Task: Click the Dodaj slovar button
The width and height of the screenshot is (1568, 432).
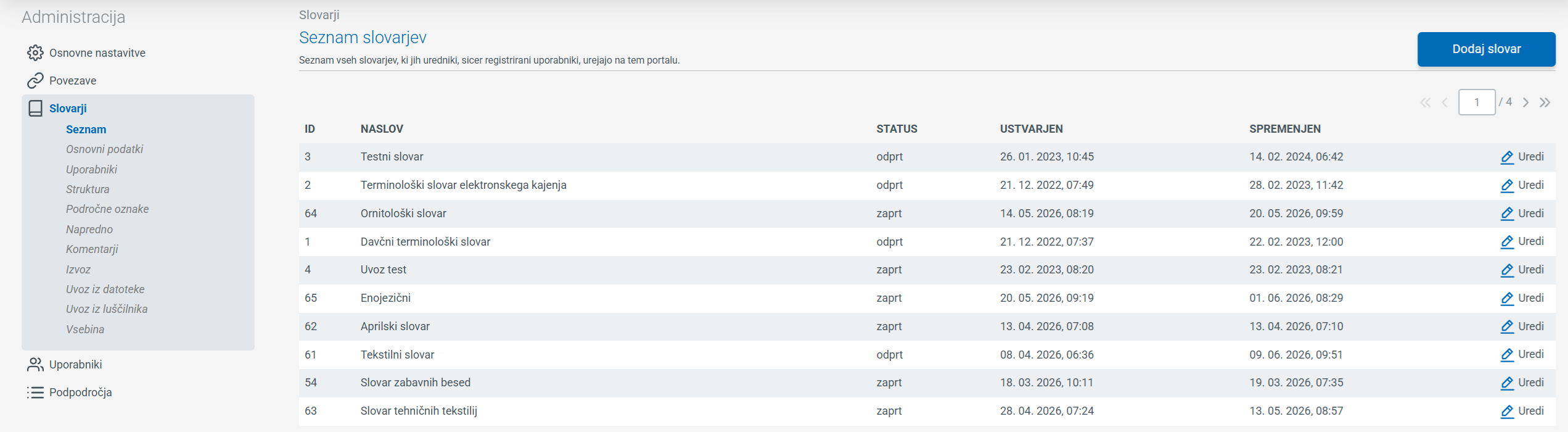Action: pos(1486,49)
